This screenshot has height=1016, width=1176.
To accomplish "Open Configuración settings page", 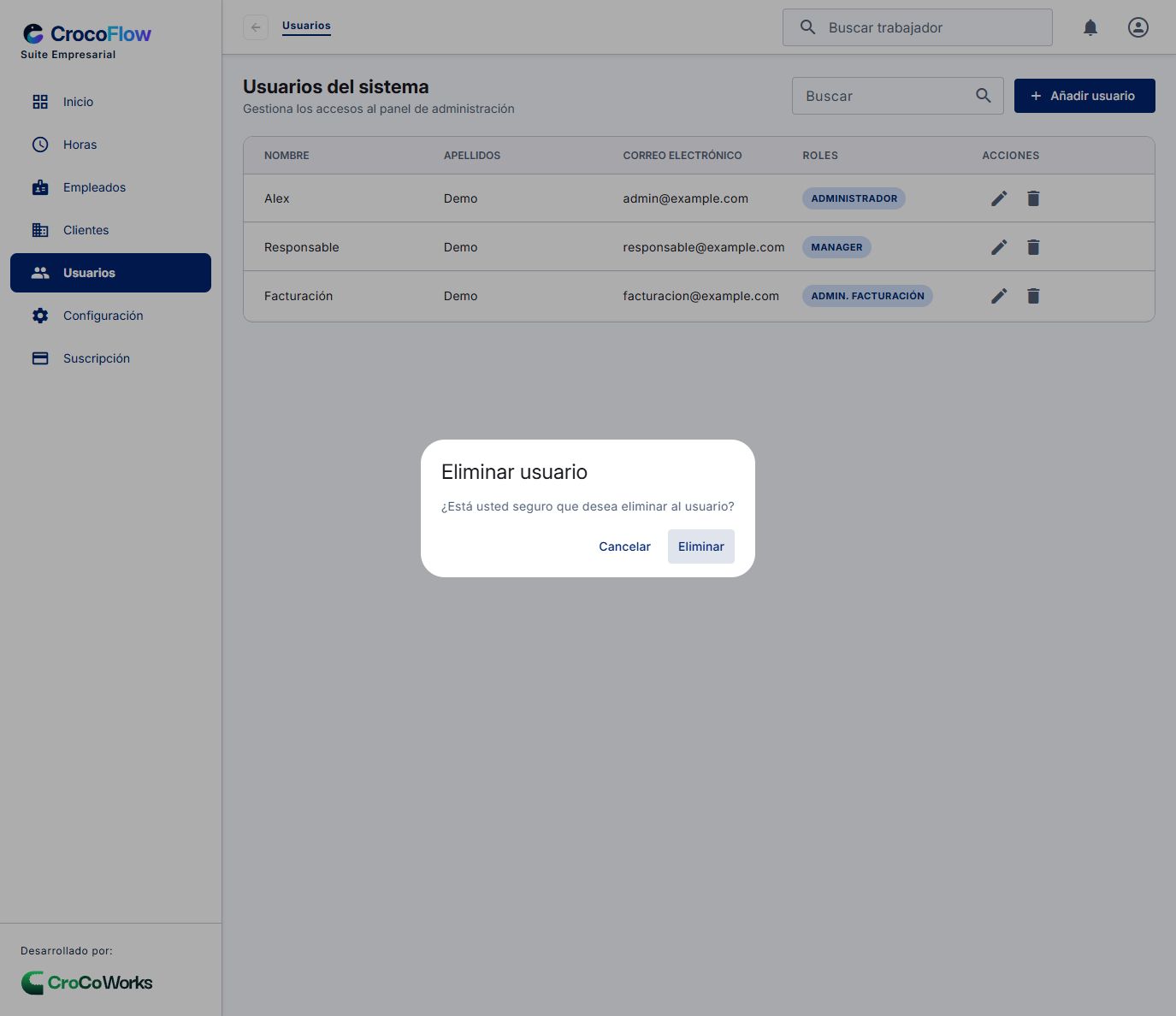I will pos(110,316).
